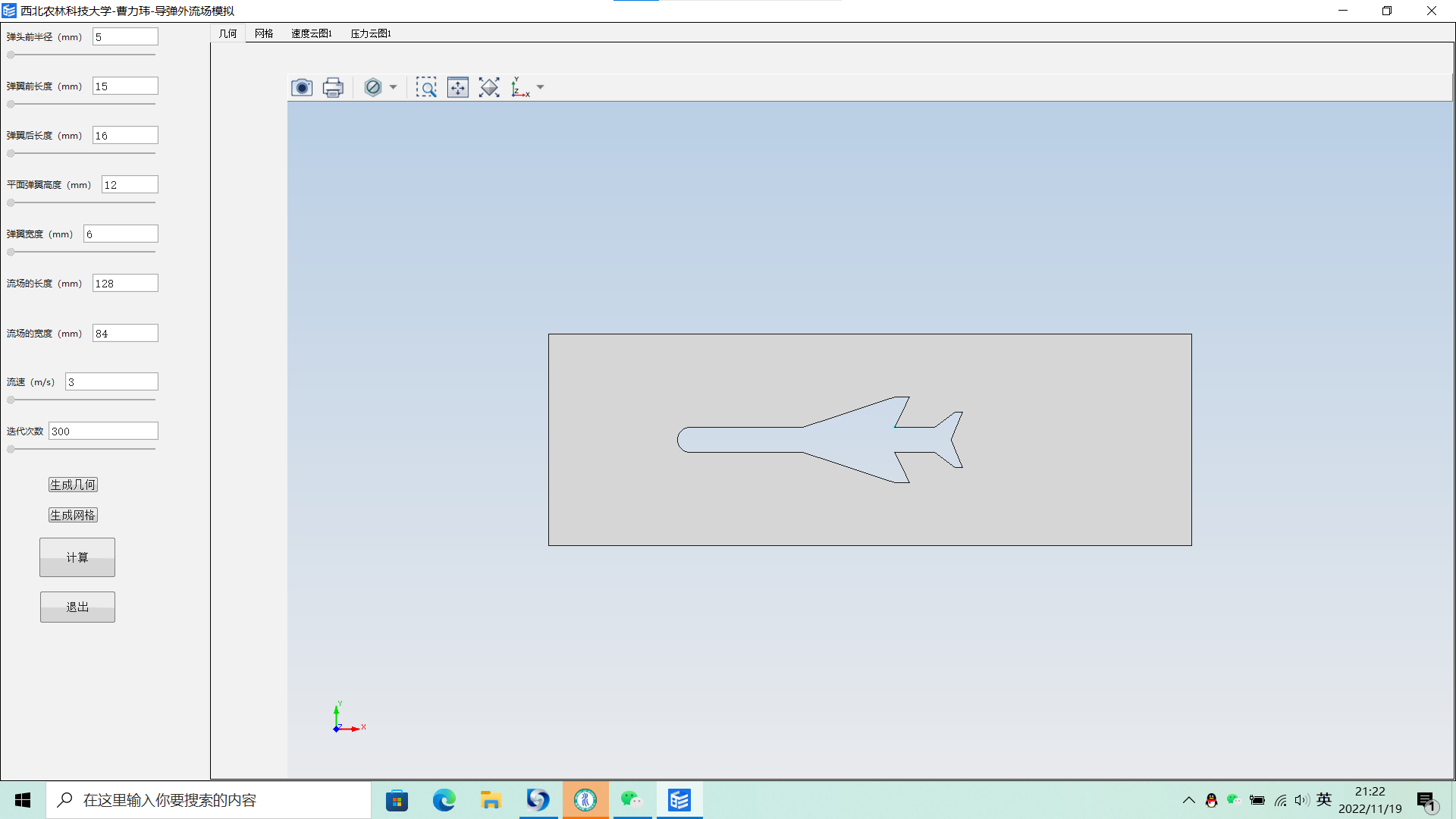Click the 迭代次数 input field
Viewport: 1456px width, 819px height.
click(x=103, y=431)
